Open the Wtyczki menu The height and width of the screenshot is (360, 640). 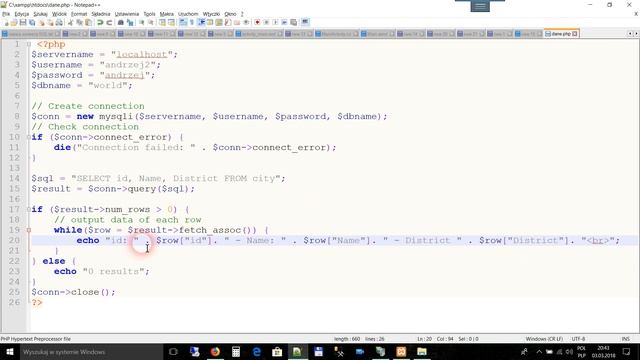pyautogui.click(x=211, y=14)
